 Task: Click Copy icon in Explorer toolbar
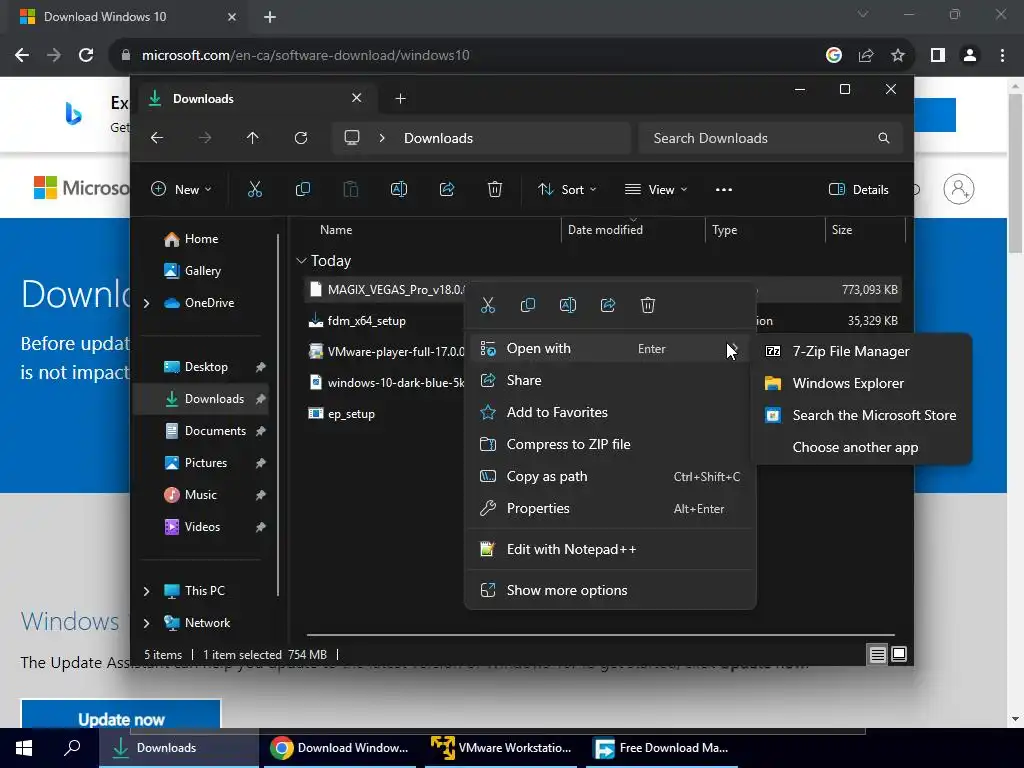[x=302, y=189]
